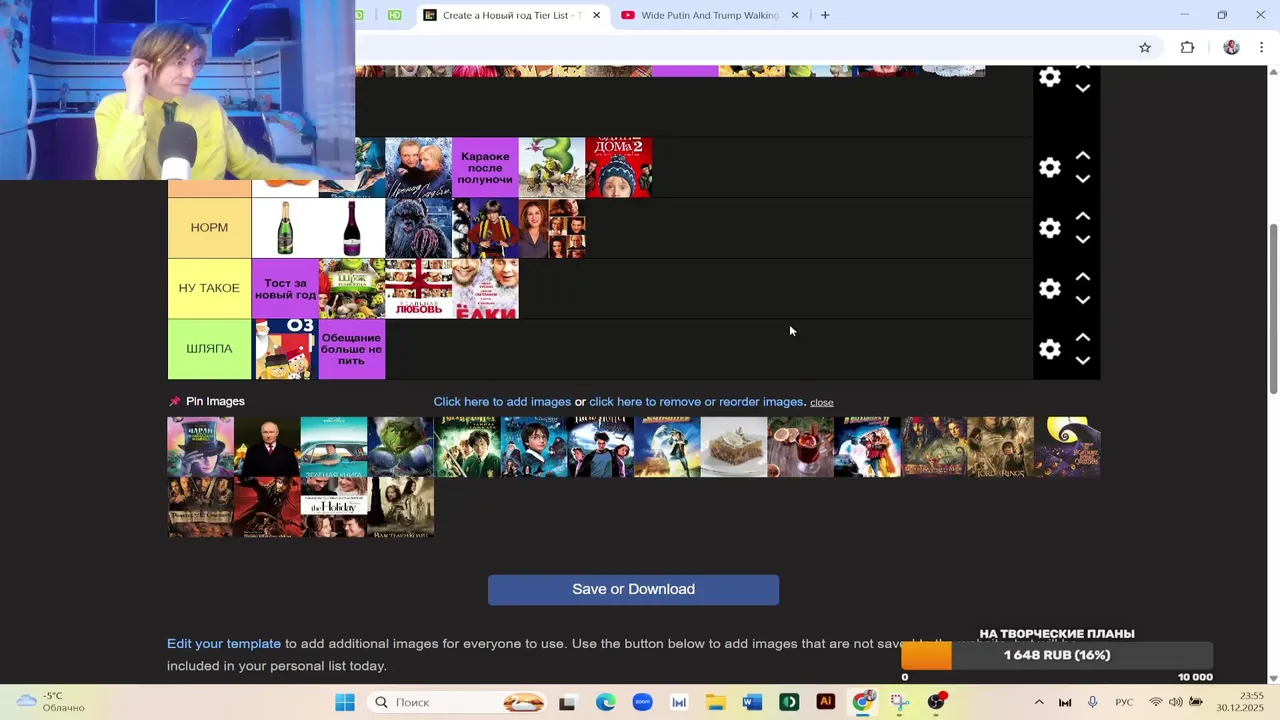Open 'Edit your template' link
The height and width of the screenshot is (720, 1280).
[224, 644]
